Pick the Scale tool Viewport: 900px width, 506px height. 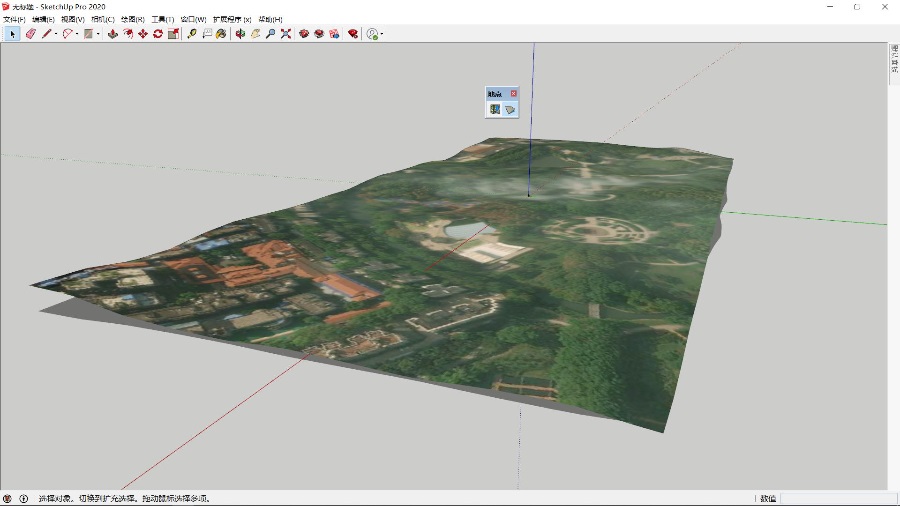coord(173,34)
